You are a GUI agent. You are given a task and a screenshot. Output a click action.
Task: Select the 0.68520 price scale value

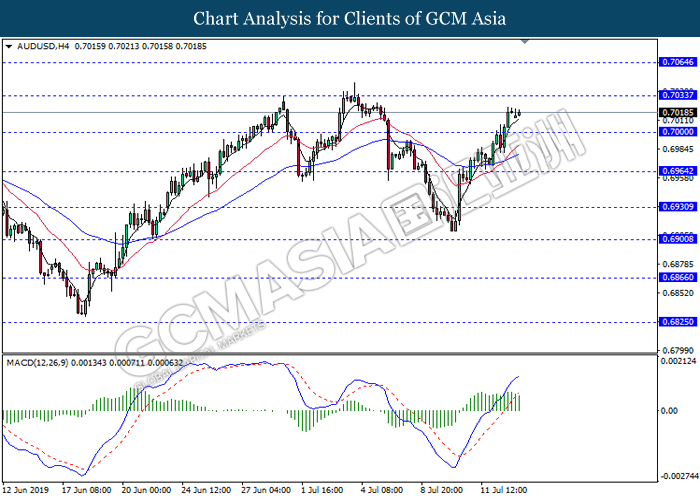click(x=678, y=293)
